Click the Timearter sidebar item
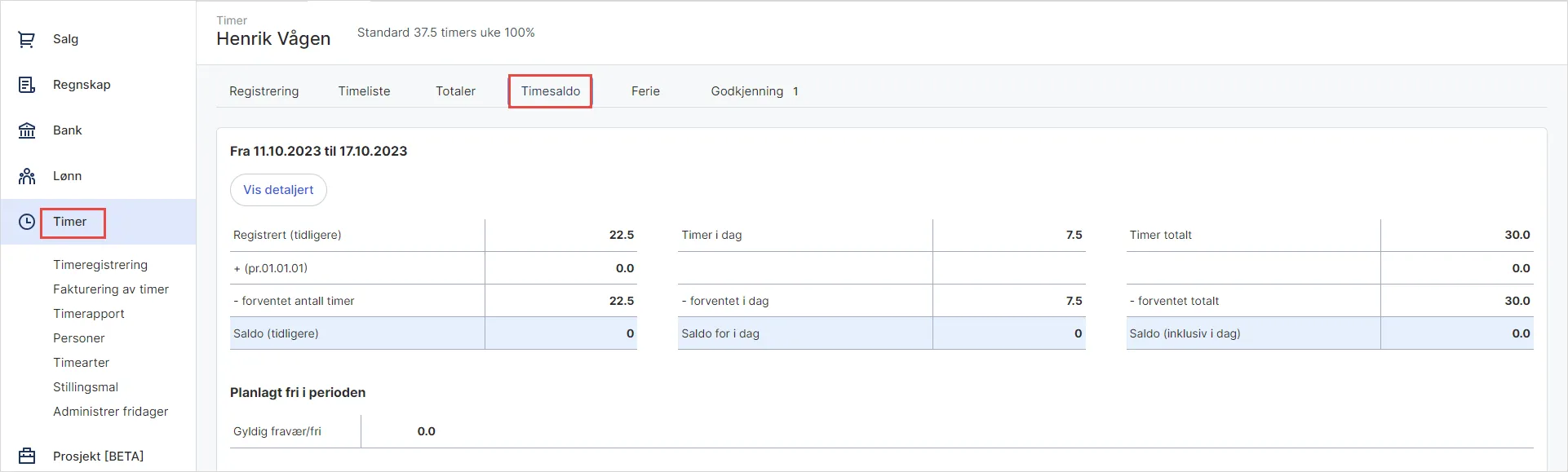Screen dimensions: 1568x472 coord(82,363)
